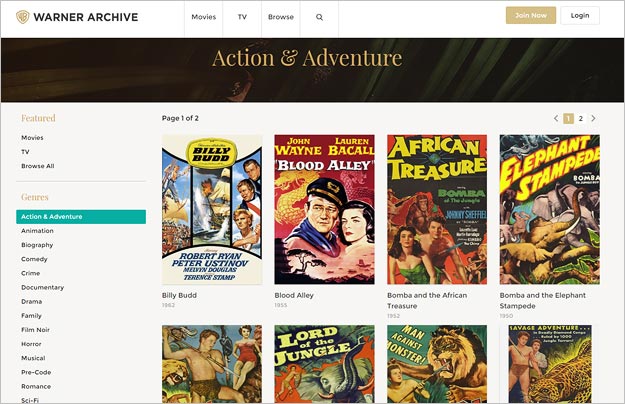
Task: Select the Pre-Code genre
Action: (36, 372)
